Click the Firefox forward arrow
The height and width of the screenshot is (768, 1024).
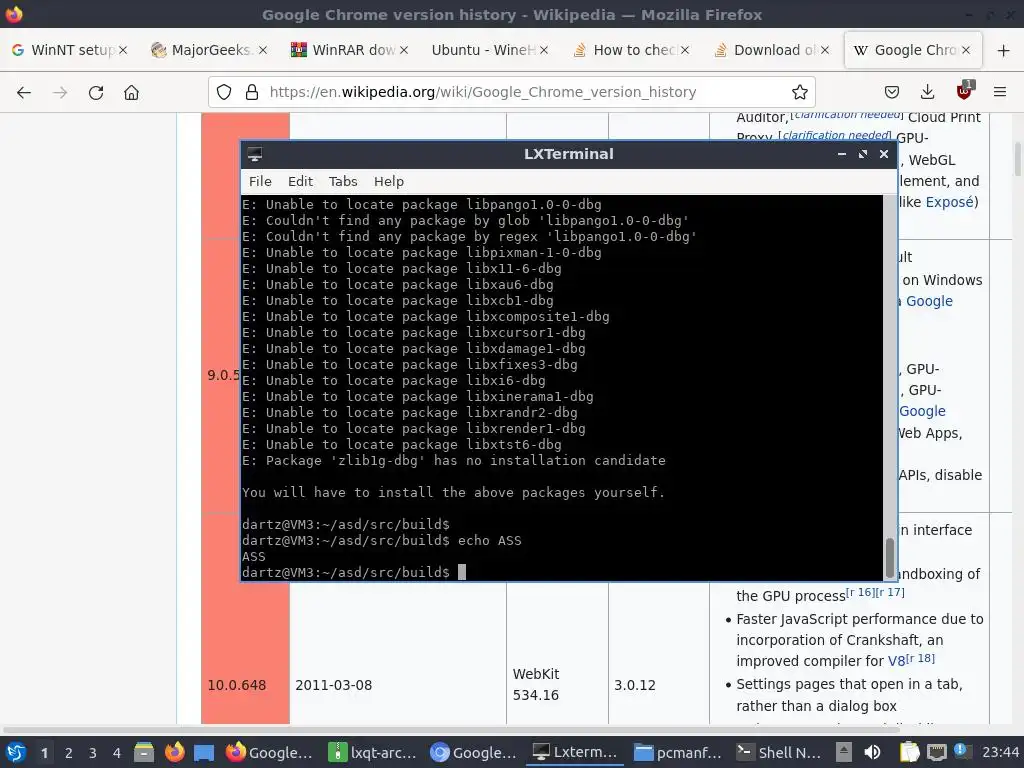click(x=60, y=92)
